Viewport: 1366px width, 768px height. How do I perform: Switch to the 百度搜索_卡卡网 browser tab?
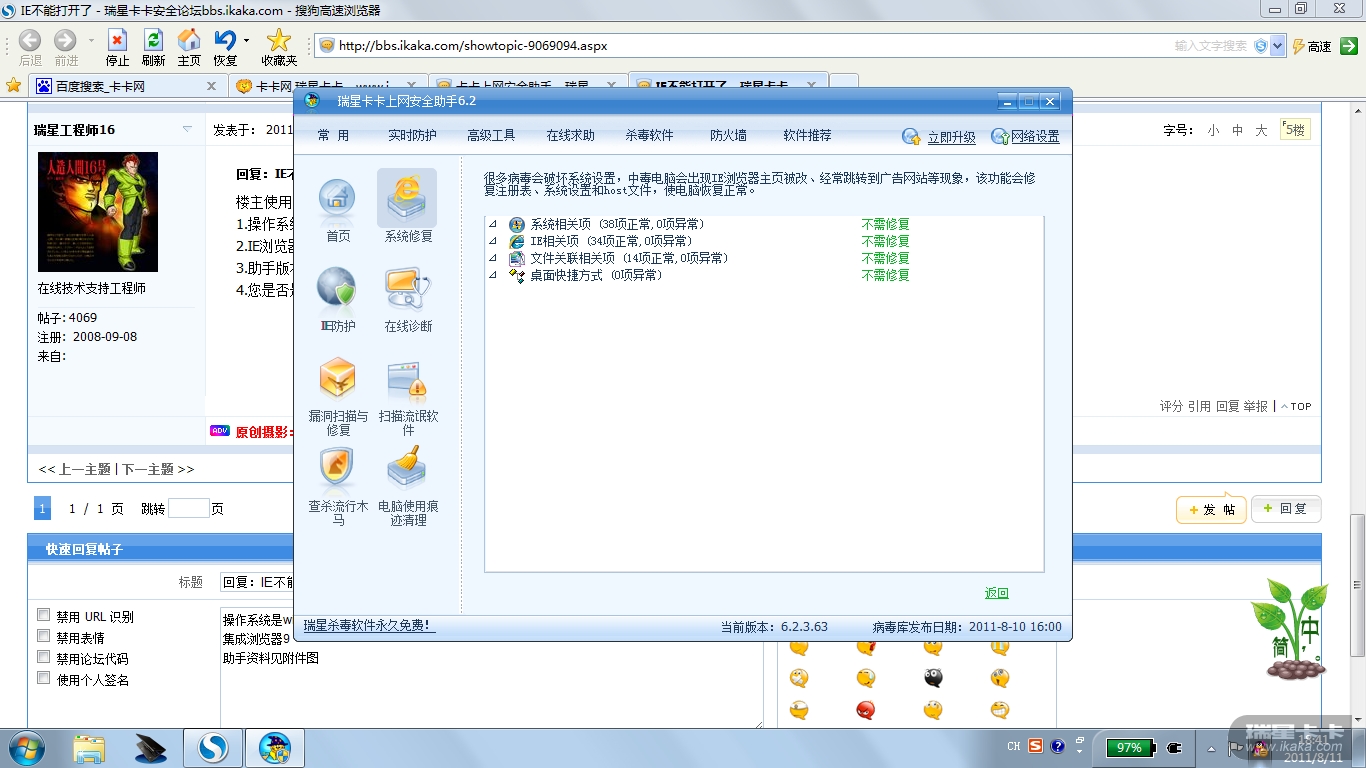(x=127, y=86)
